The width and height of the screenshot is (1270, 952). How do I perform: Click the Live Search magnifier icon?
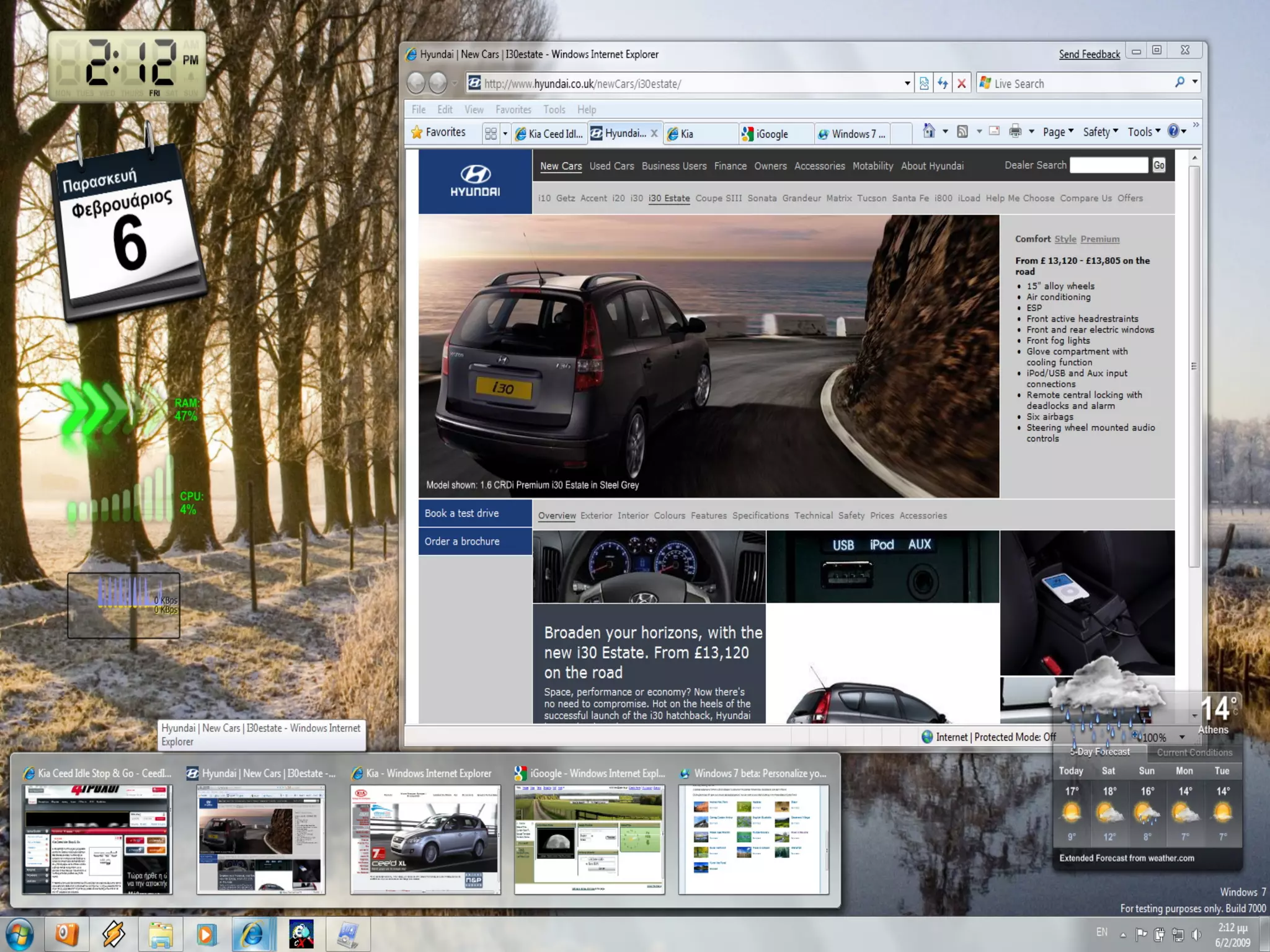pos(1179,82)
